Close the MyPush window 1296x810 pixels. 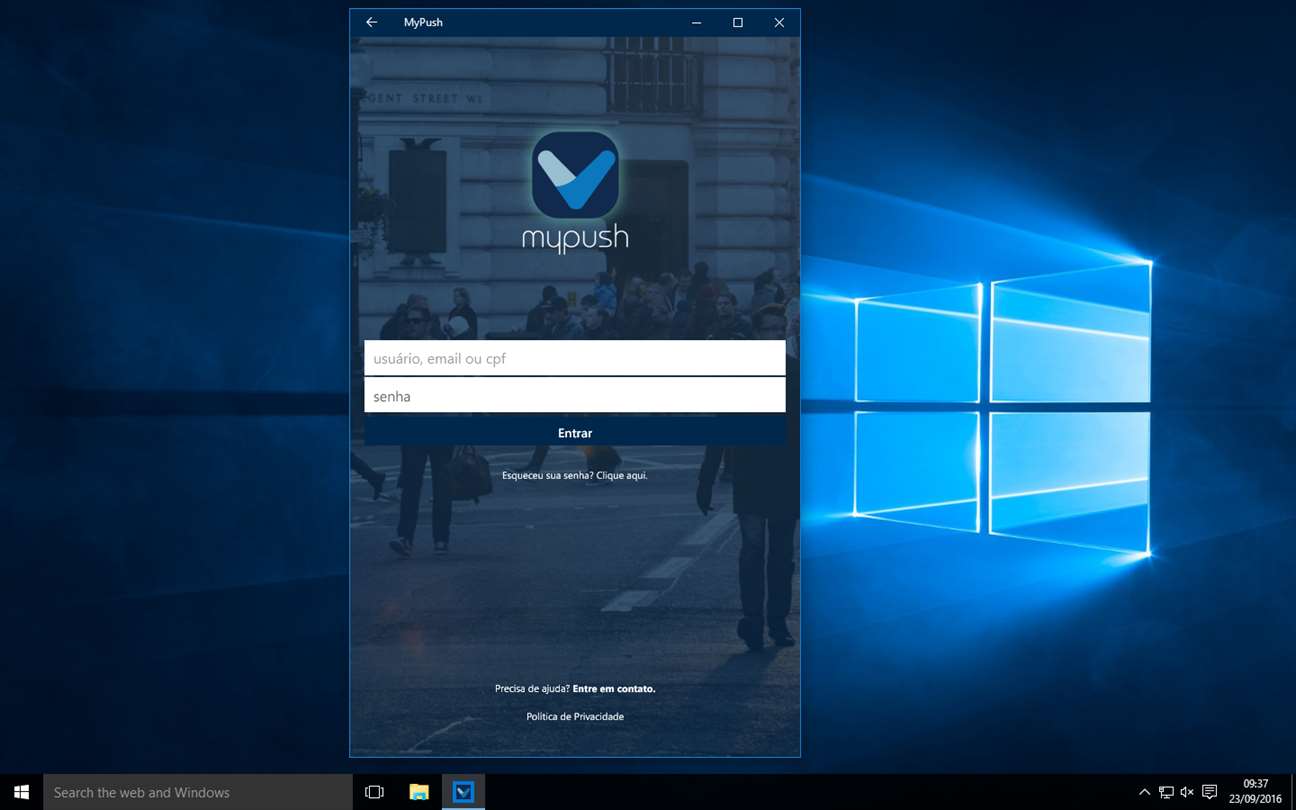tap(779, 22)
